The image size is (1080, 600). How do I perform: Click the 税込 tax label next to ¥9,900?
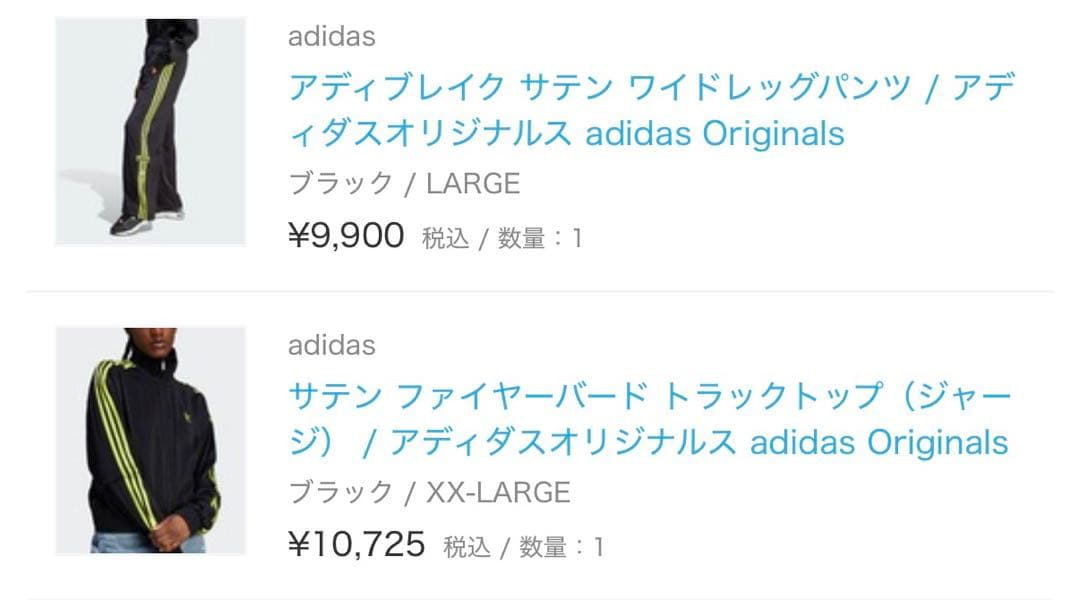(x=445, y=238)
